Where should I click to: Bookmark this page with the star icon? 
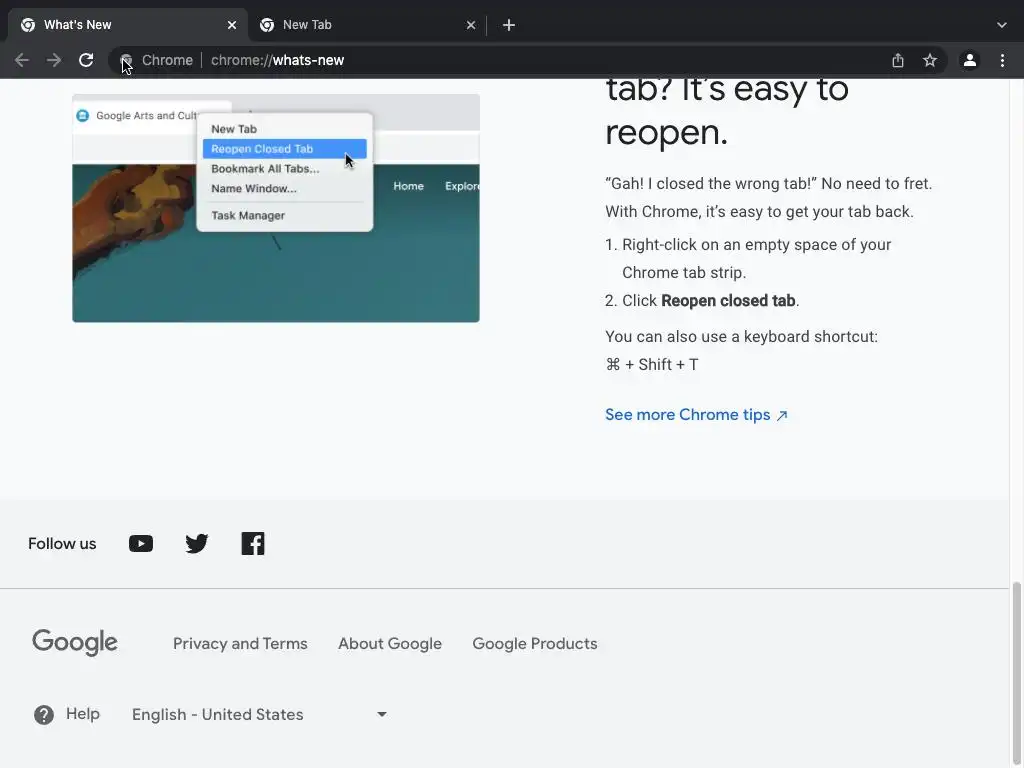point(930,60)
